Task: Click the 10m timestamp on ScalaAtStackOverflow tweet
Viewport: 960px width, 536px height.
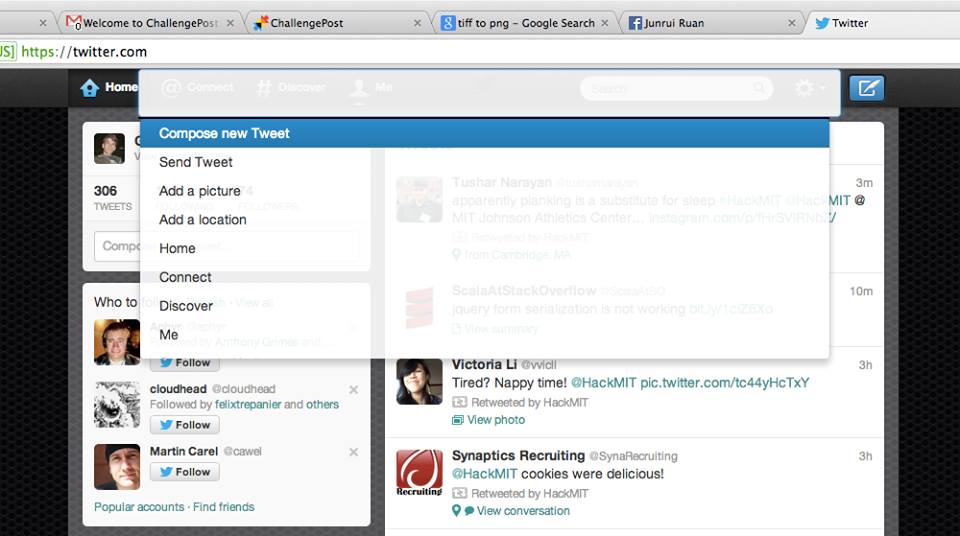Action: click(x=861, y=291)
